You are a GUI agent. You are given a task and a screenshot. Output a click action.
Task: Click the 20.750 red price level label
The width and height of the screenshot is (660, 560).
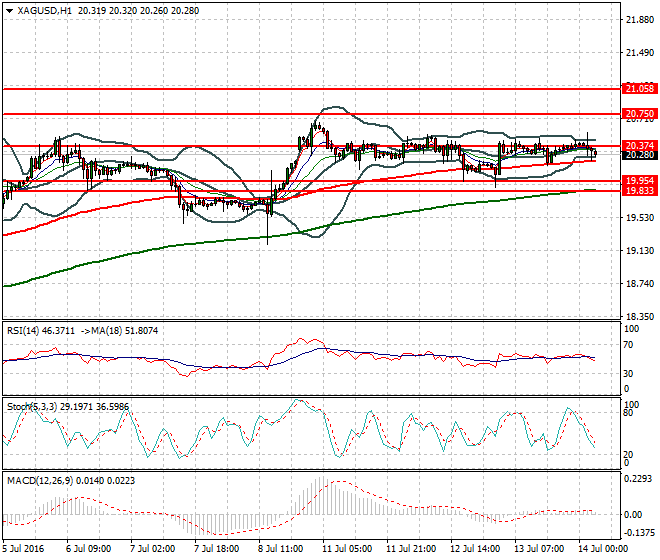[640, 114]
